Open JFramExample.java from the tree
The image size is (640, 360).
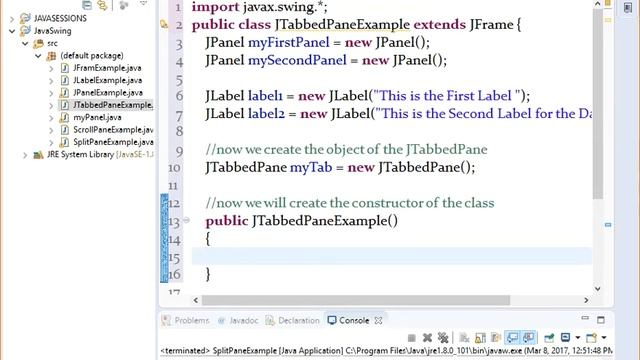click(107, 68)
